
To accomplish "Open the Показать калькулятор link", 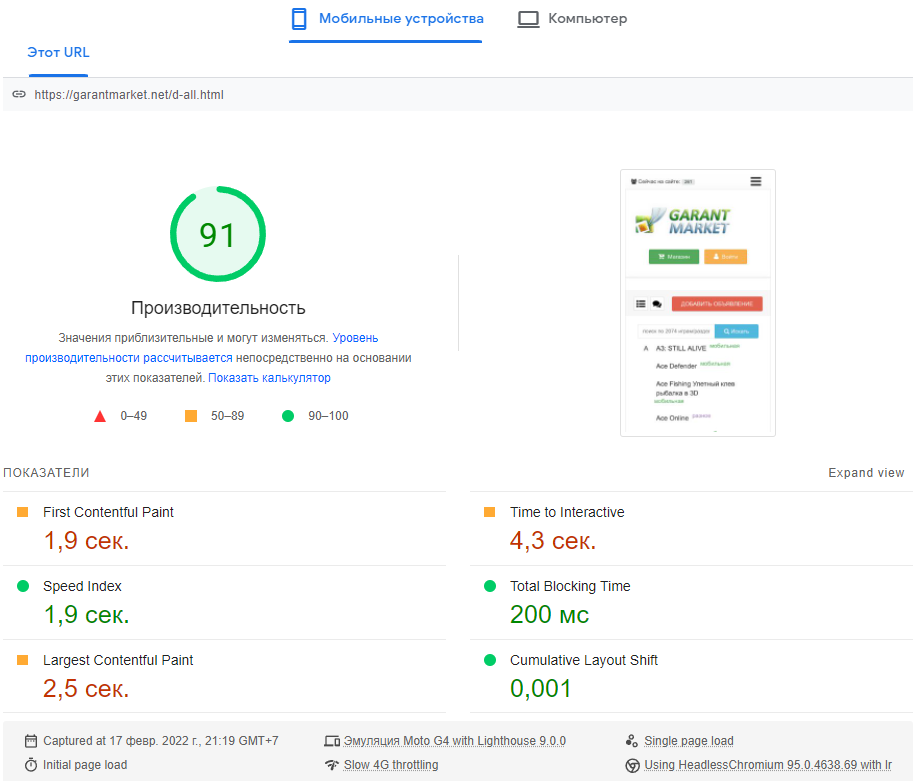I will 269,378.
